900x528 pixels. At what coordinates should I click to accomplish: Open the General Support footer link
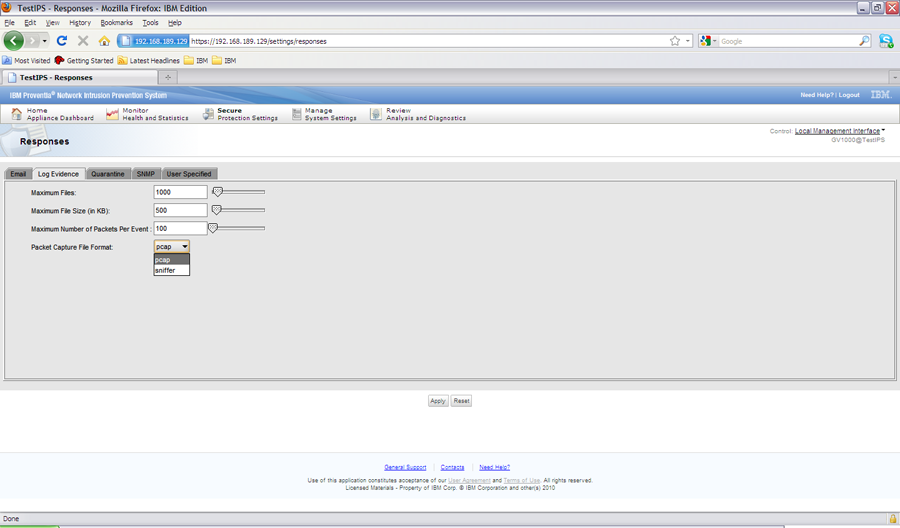coord(405,467)
